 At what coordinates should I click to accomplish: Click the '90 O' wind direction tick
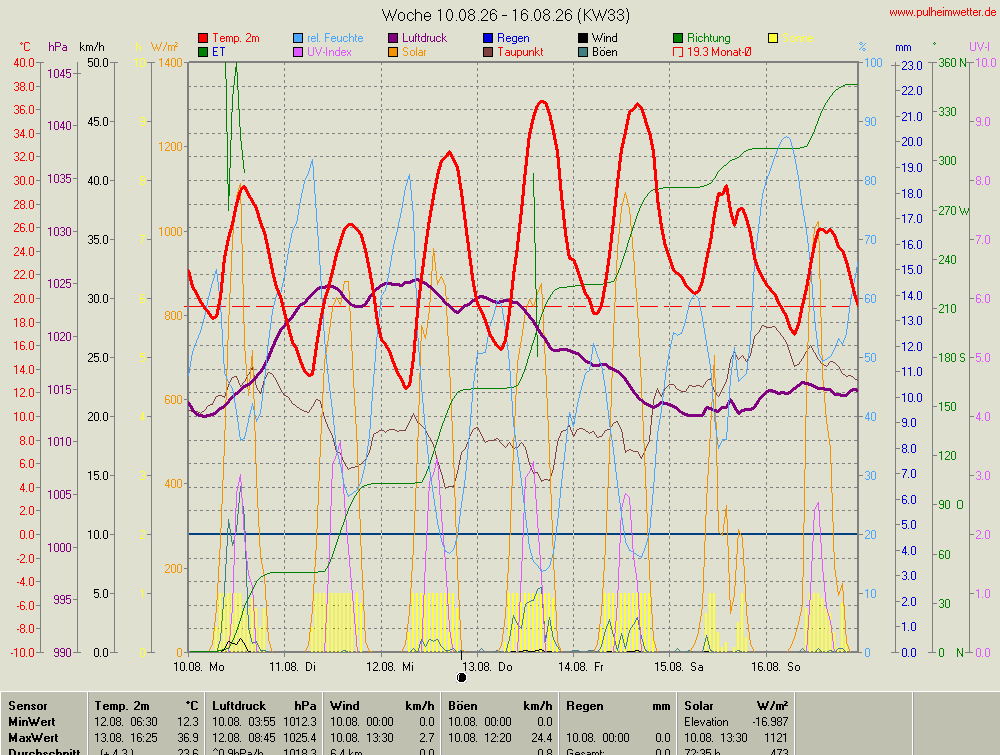click(951, 505)
